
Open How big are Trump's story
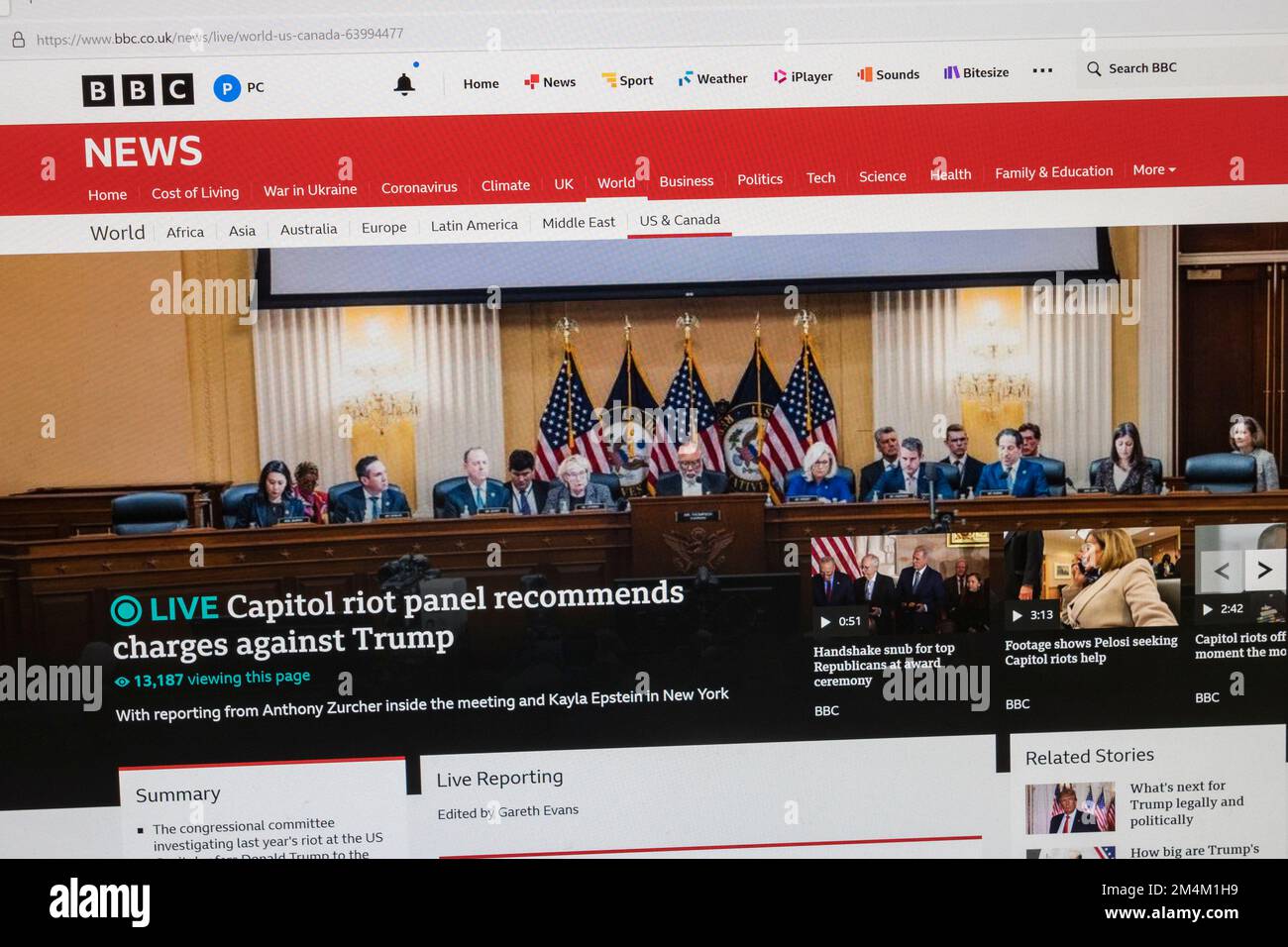[x=1195, y=850]
